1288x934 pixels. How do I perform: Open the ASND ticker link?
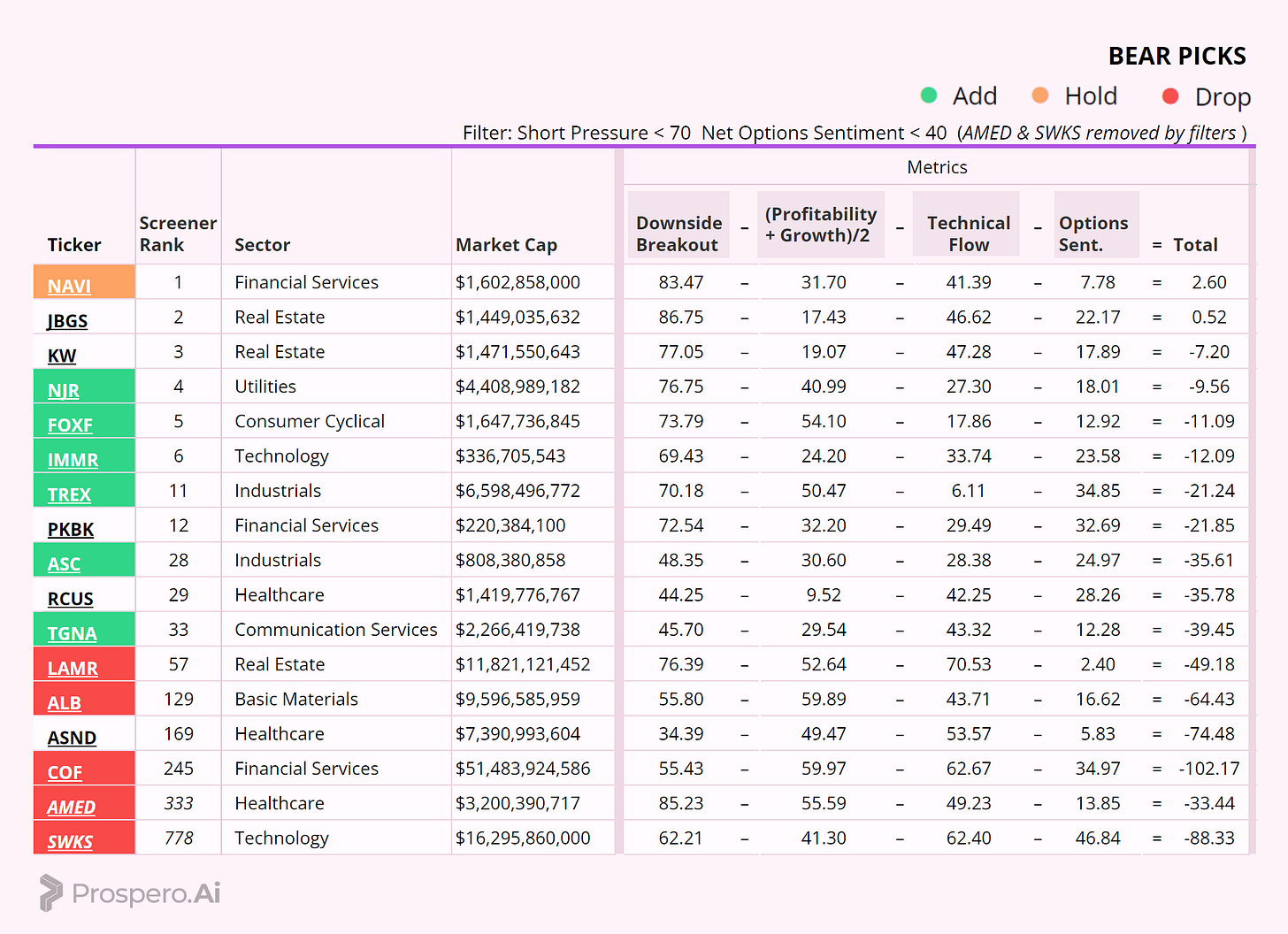72,738
